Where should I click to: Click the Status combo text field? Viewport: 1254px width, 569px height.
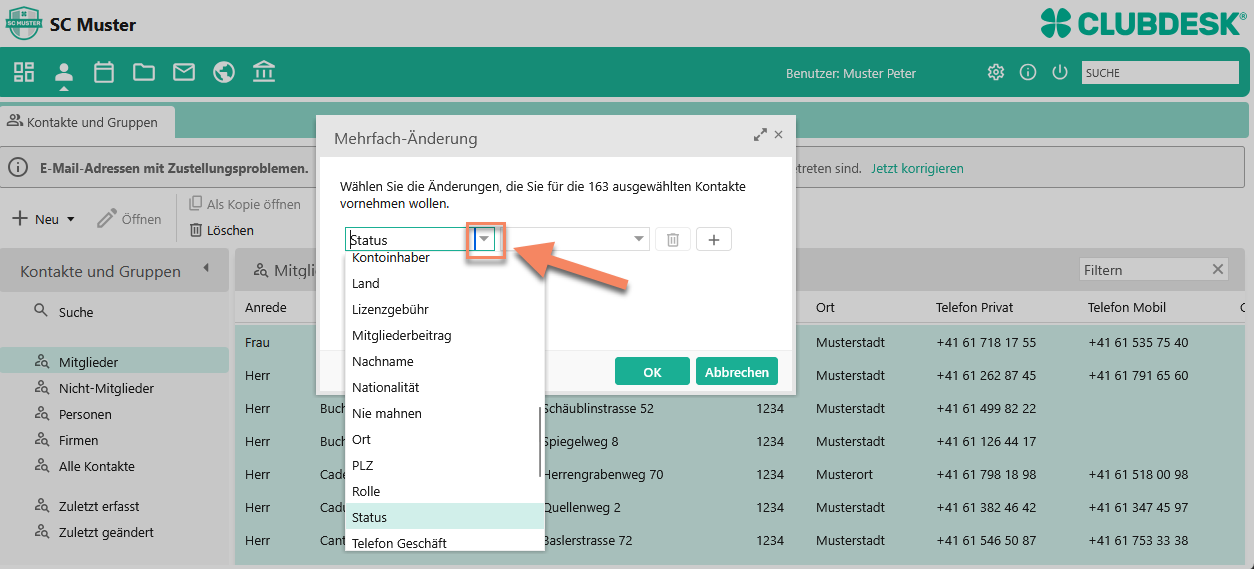[x=409, y=240]
